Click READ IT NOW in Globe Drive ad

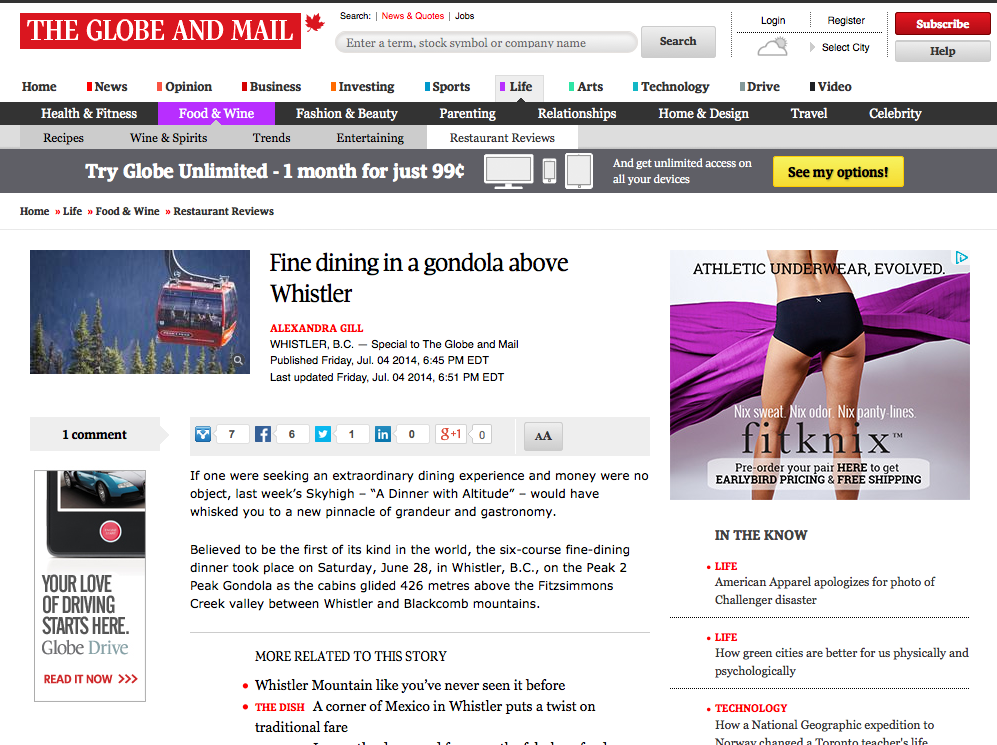(90, 679)
